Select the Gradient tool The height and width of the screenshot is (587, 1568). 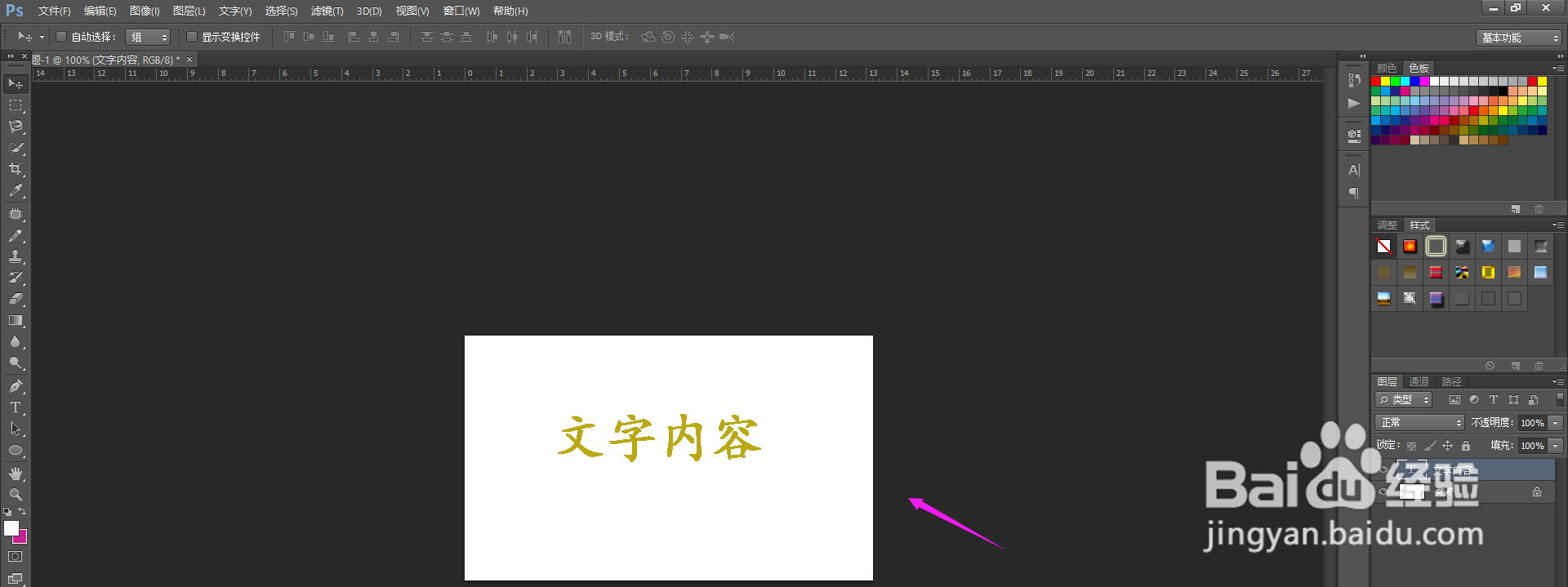16,320
